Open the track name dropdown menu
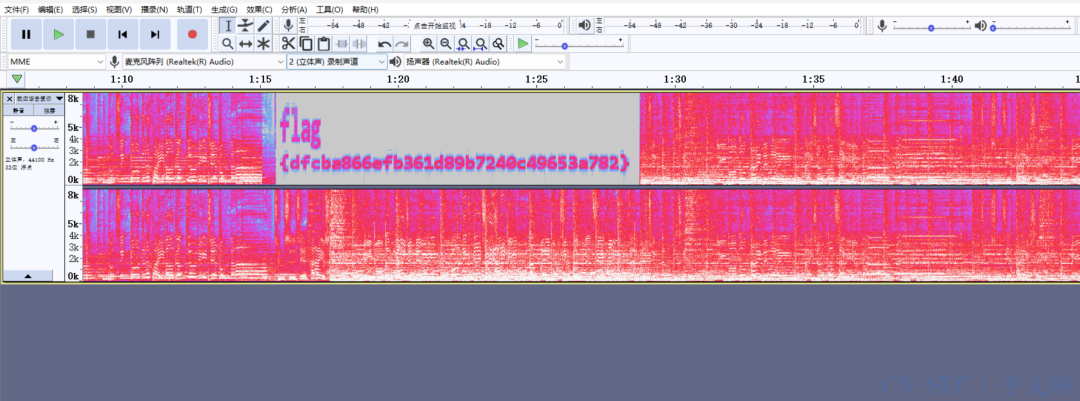 click(38, 98)
